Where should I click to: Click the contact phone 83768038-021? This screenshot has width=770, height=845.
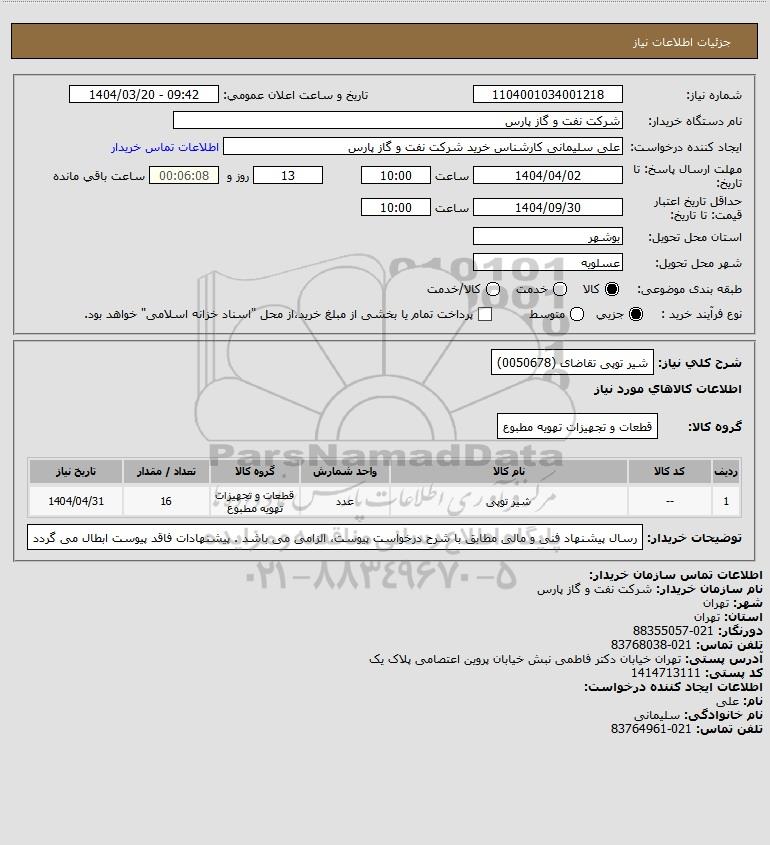tap(651, 645)
